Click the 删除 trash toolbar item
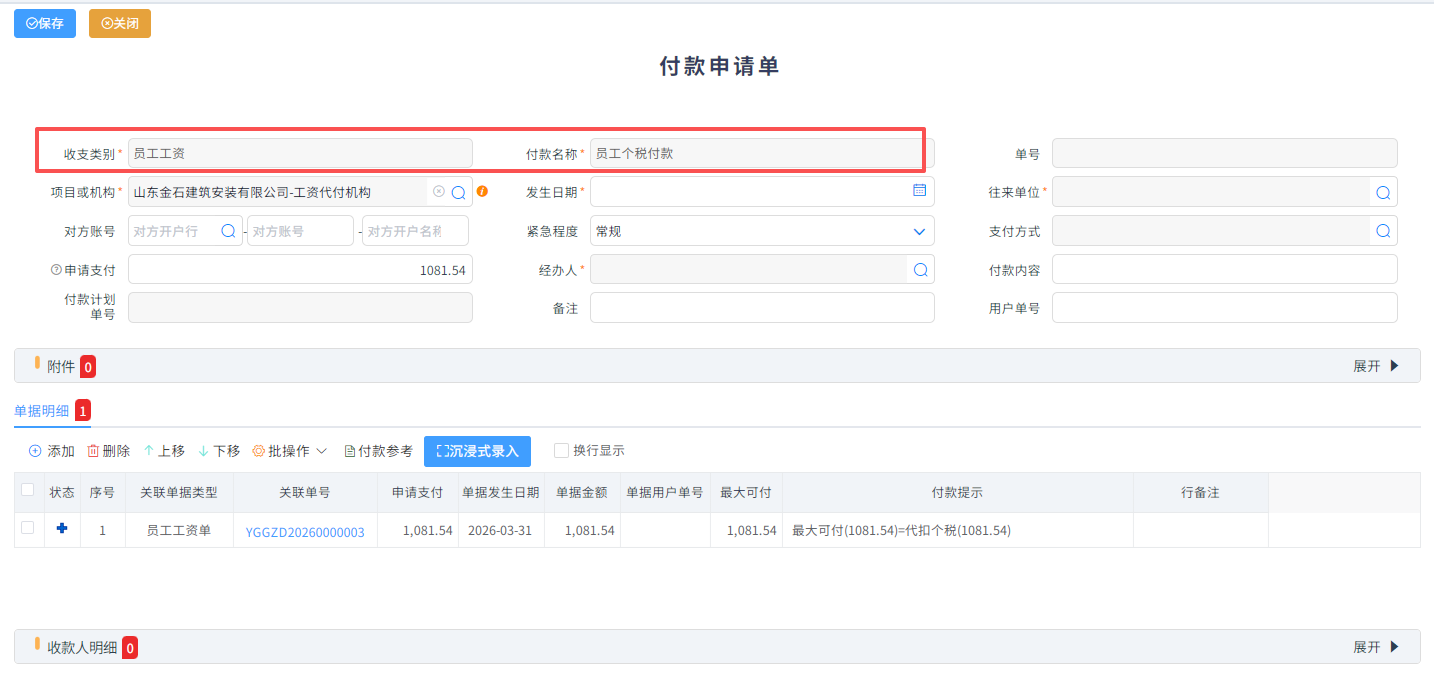The width and height of the screenshot is (1434, 693). [108, 451]
